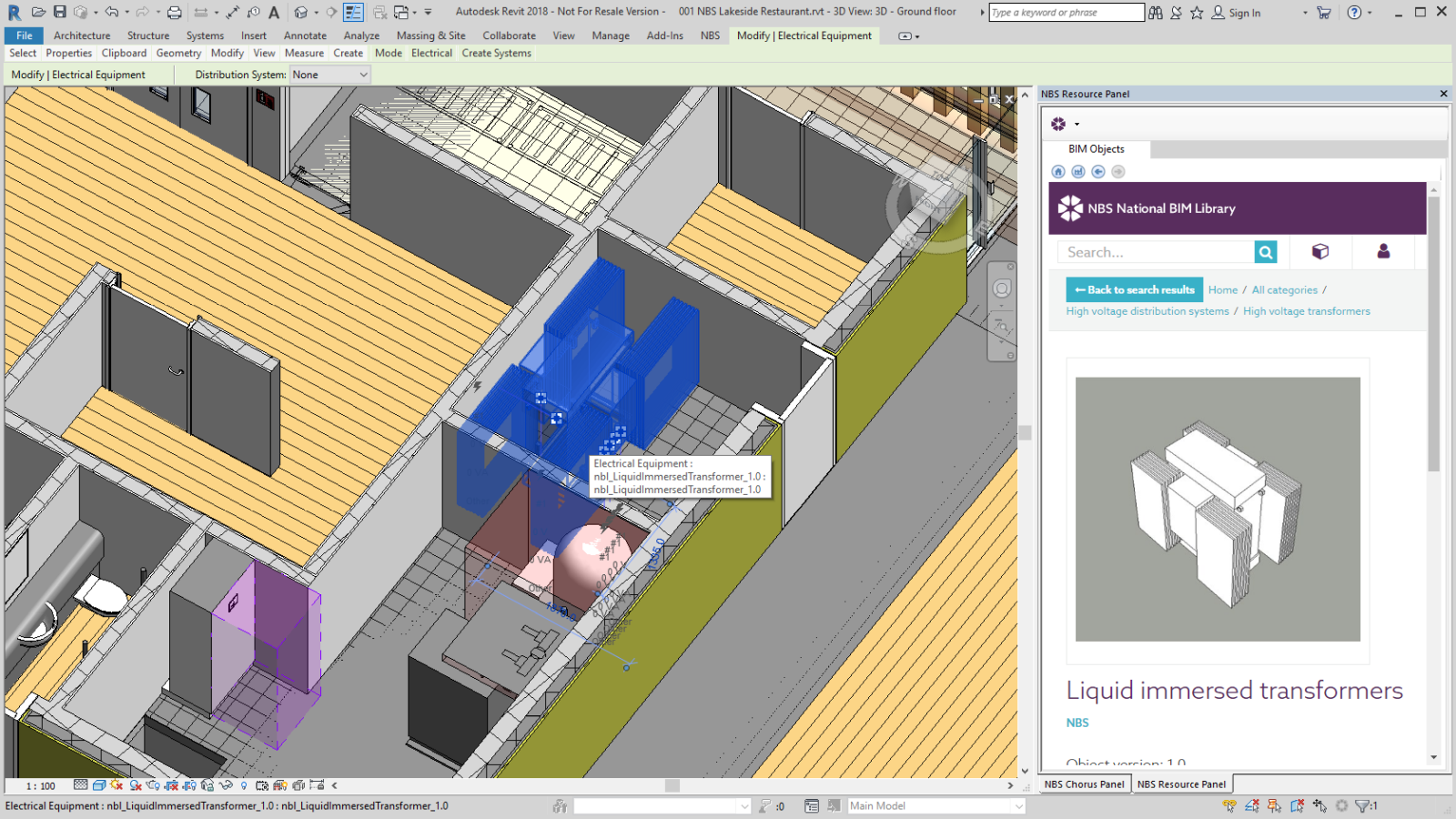The image size is (1456, 819).
Task: Open the Distribution System dropdown
Action: click(330, 75)
